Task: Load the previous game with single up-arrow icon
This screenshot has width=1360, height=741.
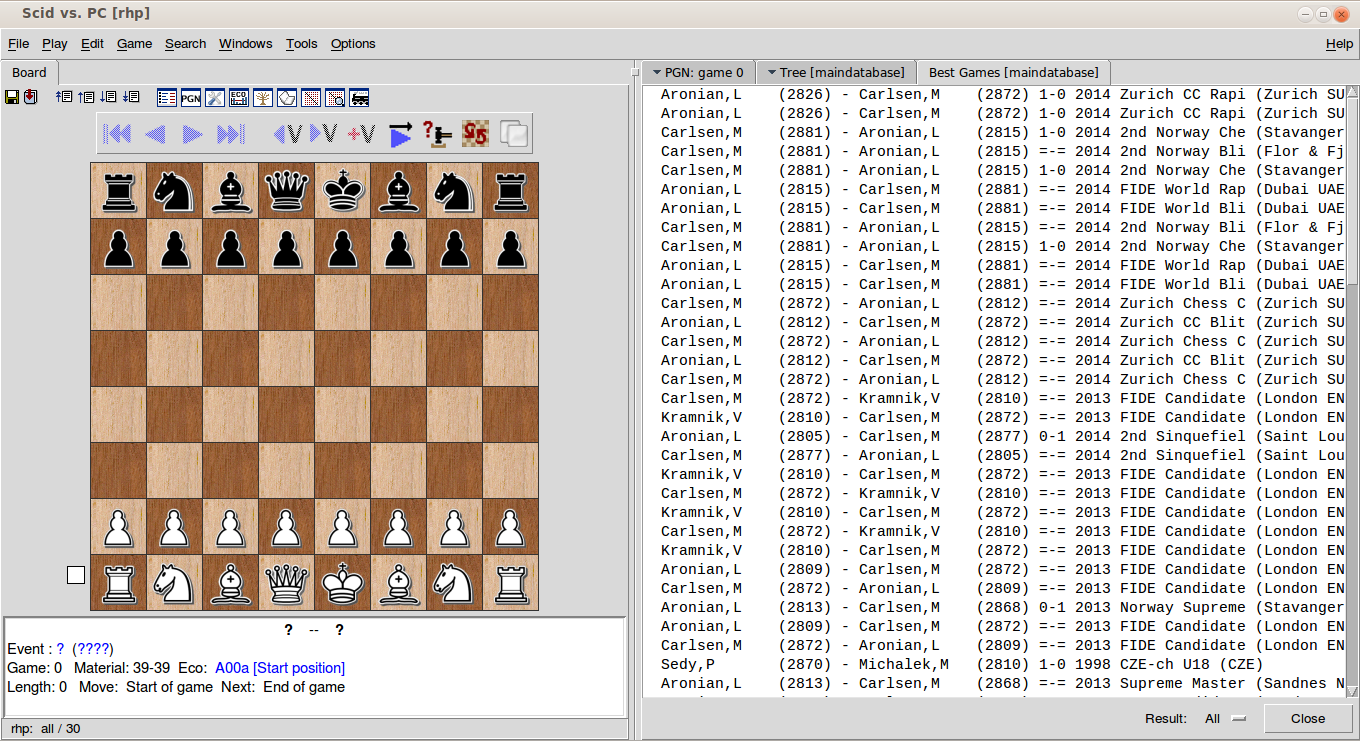Action: click(86, 97)
